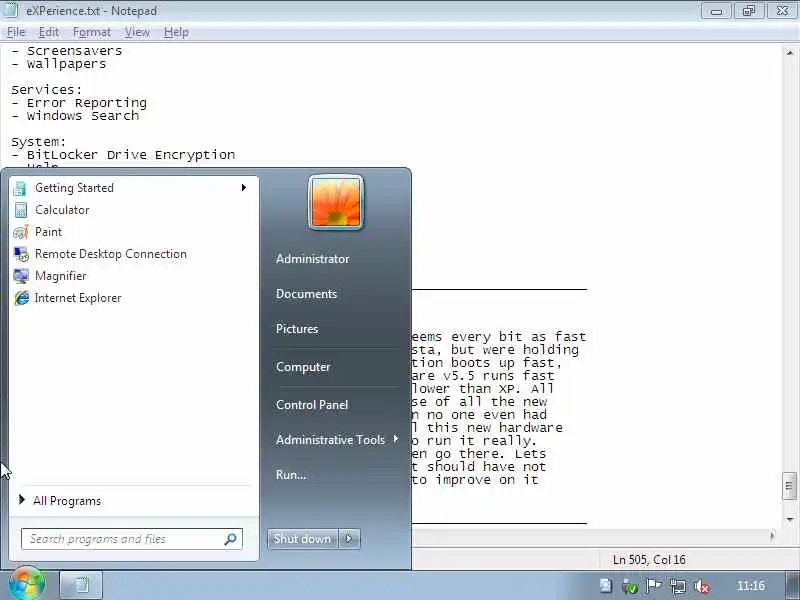The image size is (800, 600).
Task: Expand the Administrative Tools submenu arrow
Action: [x=396, y=439]
